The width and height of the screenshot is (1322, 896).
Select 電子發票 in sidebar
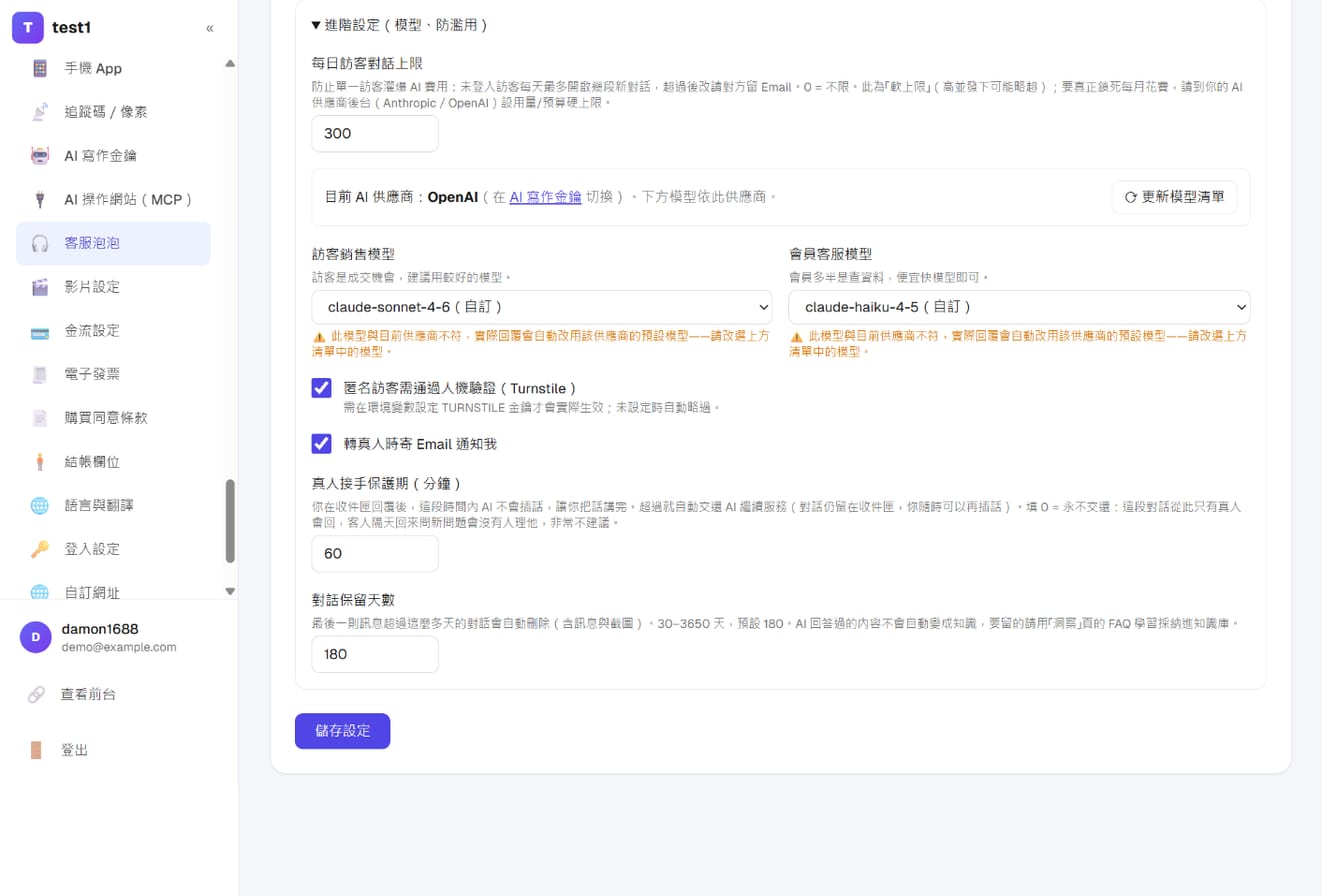pyautogui.click(x=113, y=374)
